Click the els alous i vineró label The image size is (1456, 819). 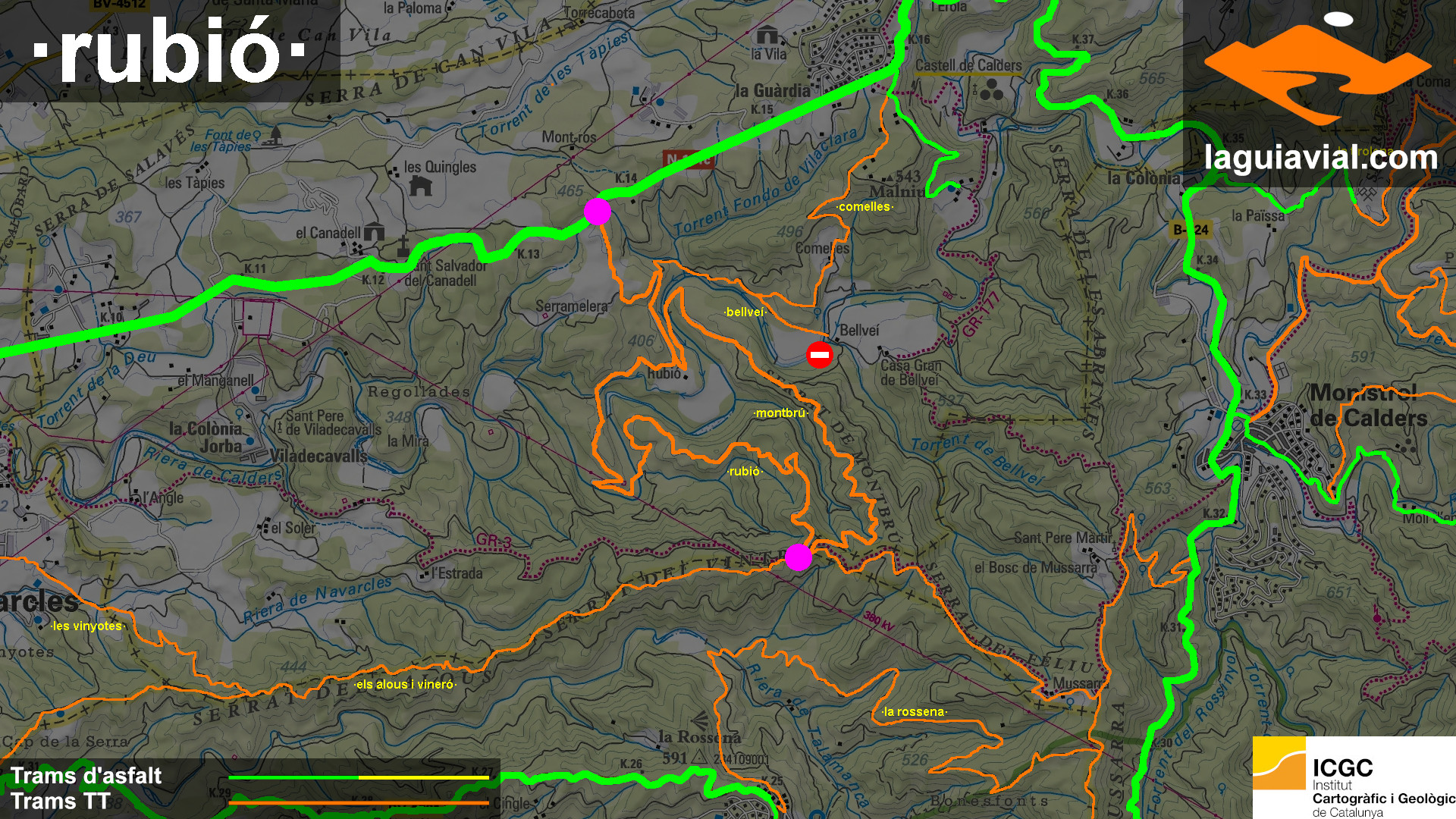(405, 685)
